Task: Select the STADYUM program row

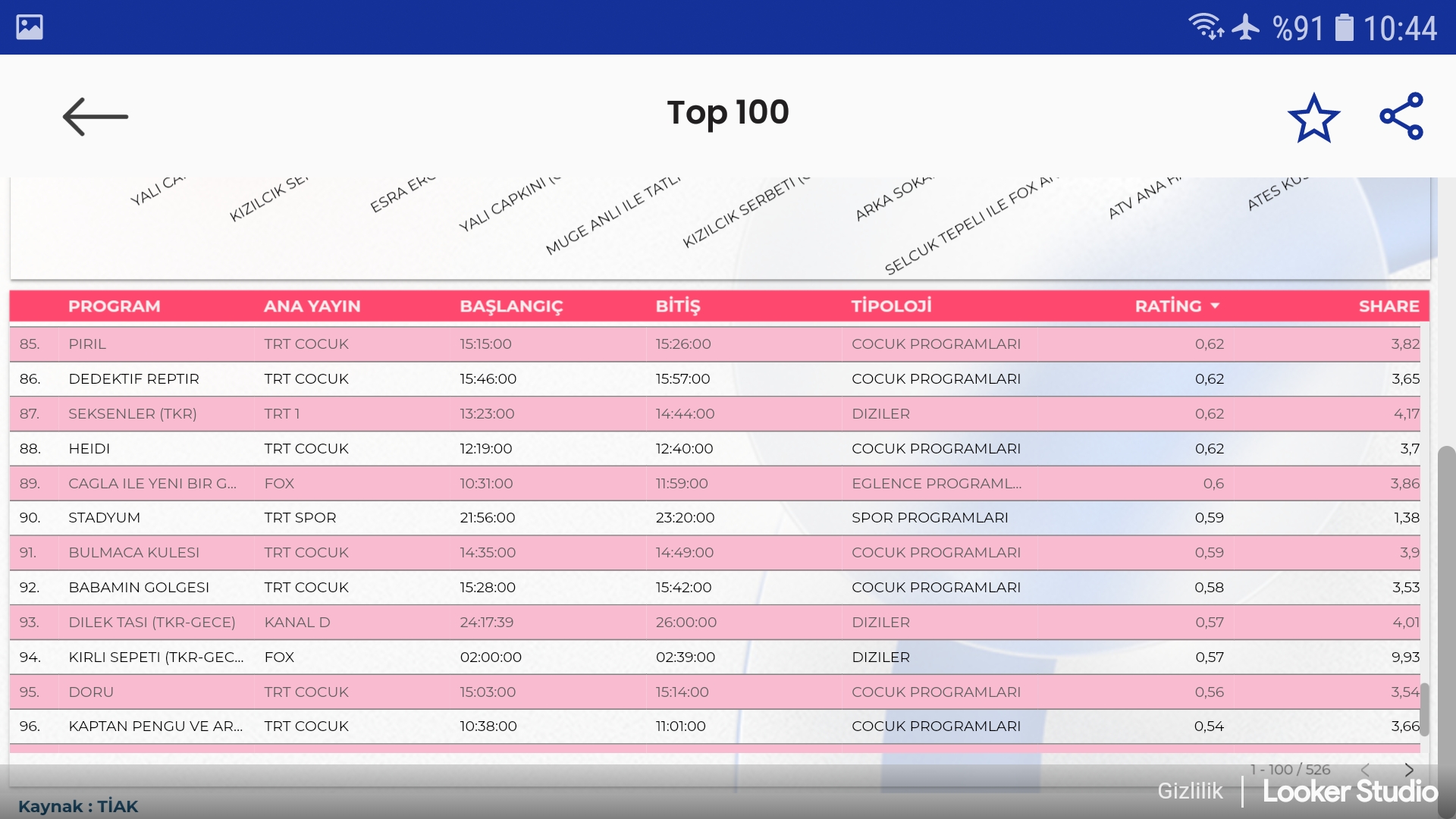Action: click(x=104, y=518)
